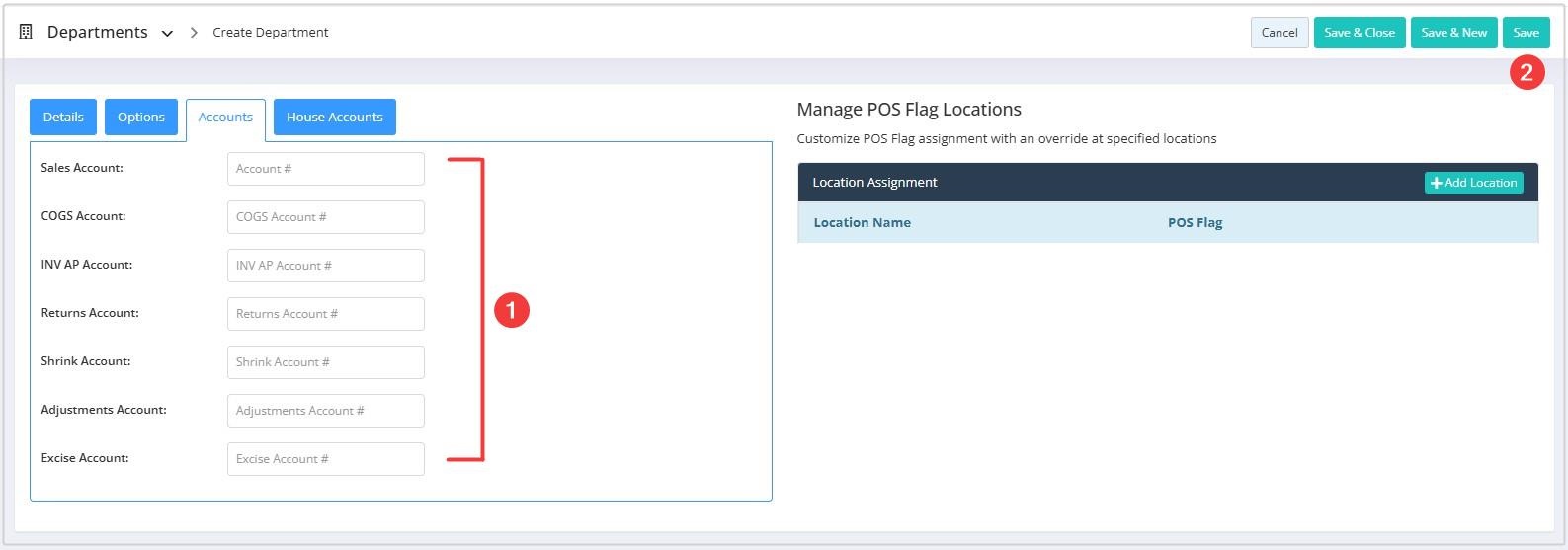Click into the COGS Account field
1568x550 pixels.
326,217
